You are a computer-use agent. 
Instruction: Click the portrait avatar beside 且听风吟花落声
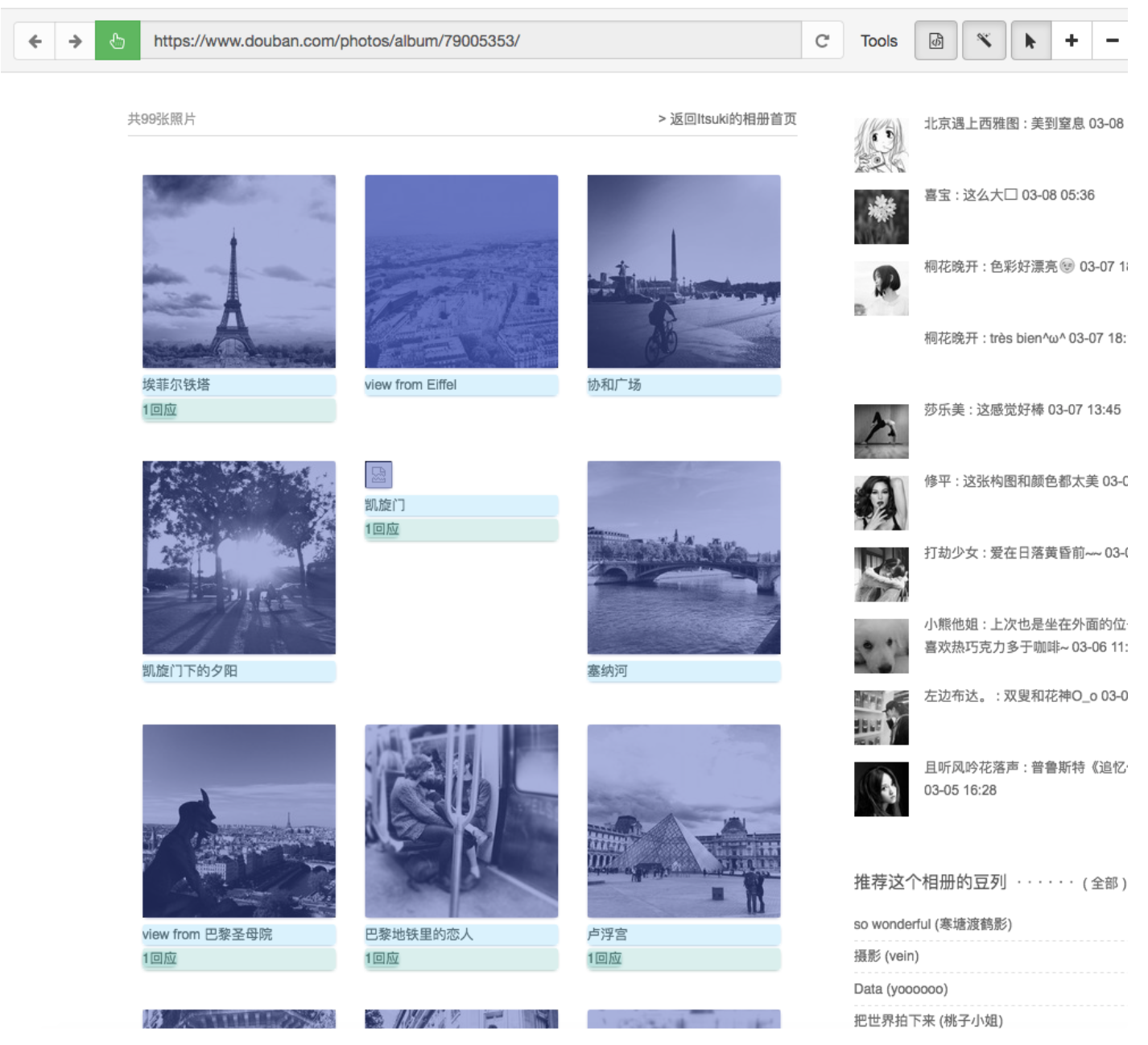pyautogui.click(x=882, y=790)
